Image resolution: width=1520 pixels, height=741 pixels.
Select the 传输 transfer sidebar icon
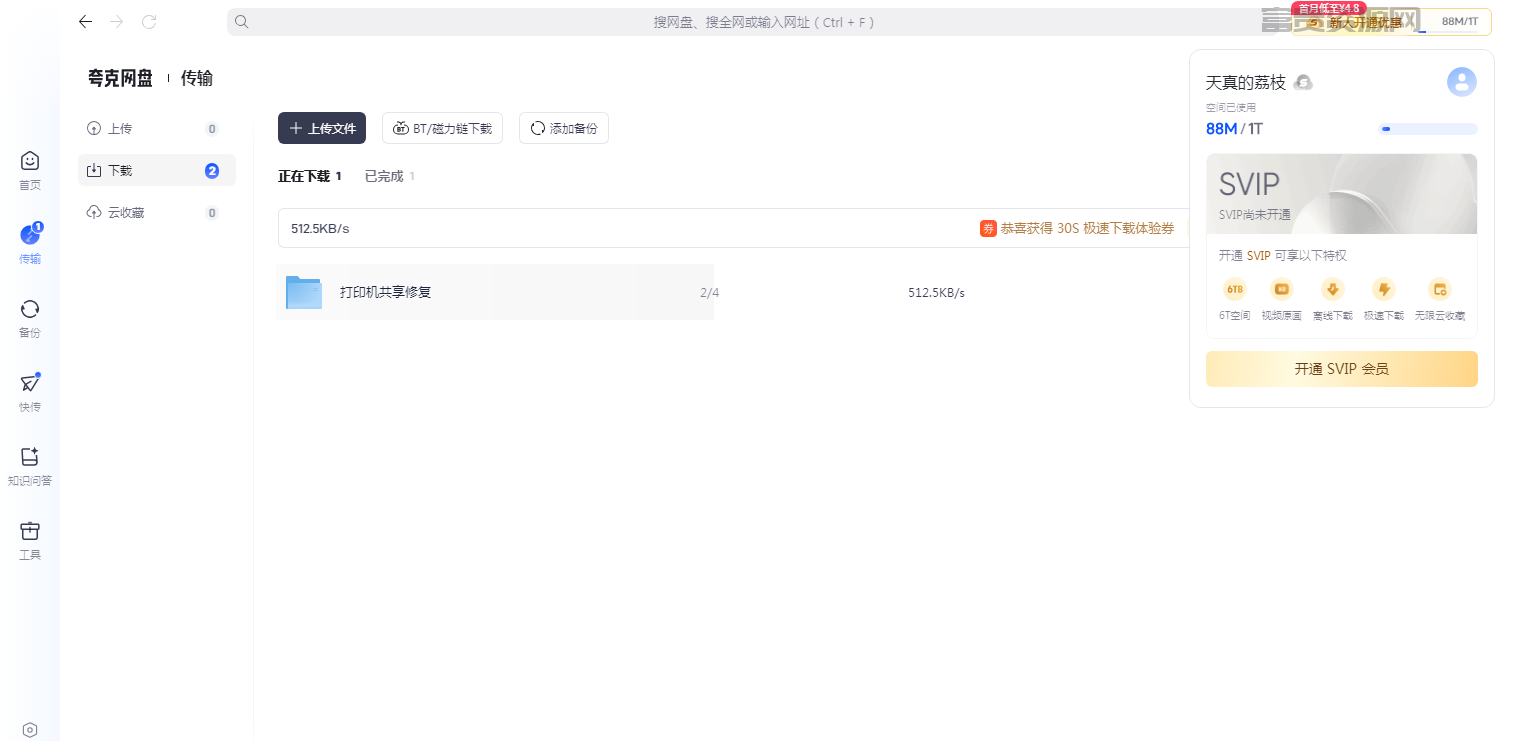[30, 244]
